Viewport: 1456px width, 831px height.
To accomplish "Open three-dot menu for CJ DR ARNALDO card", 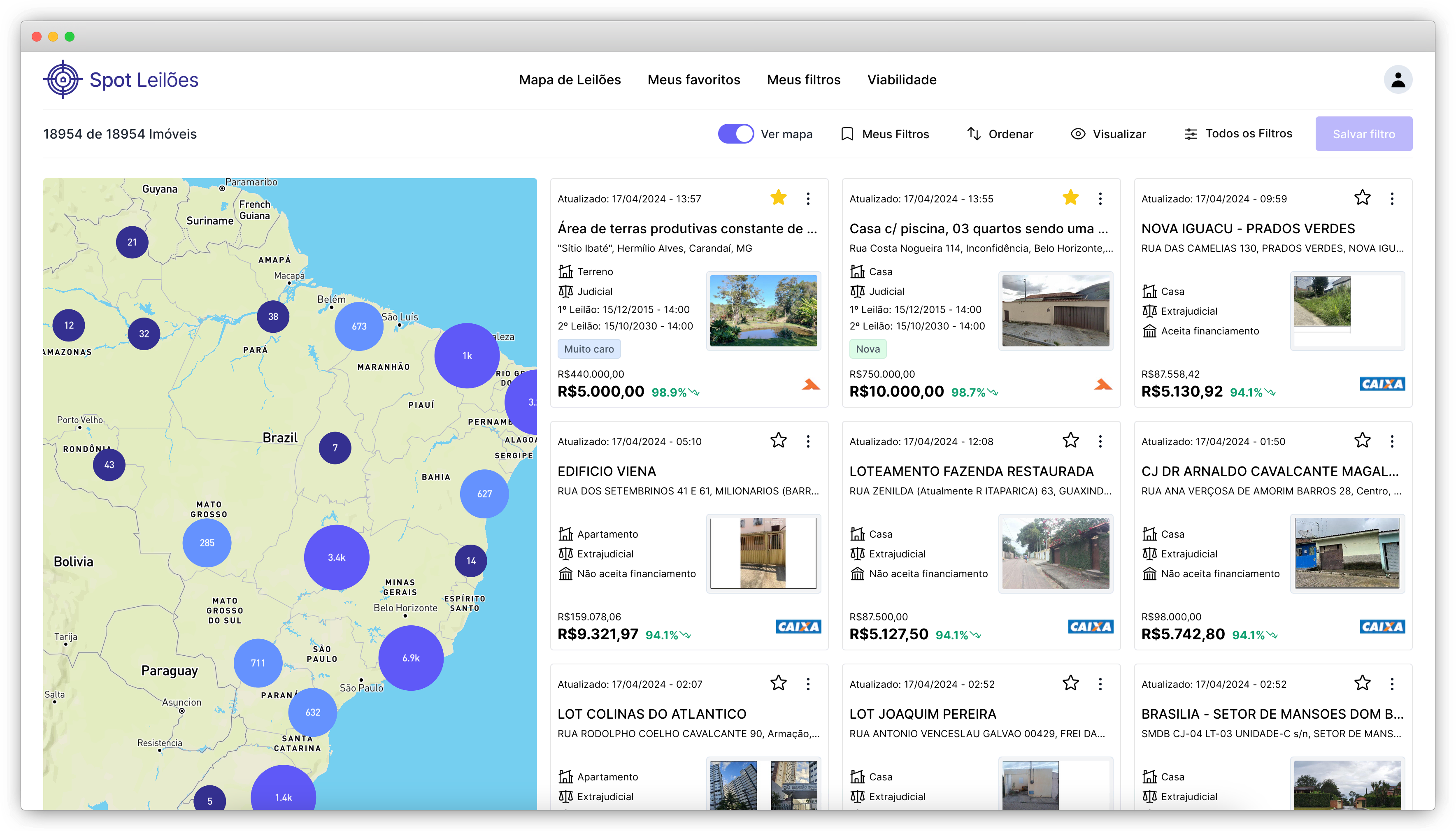I will click(1391, 441).
